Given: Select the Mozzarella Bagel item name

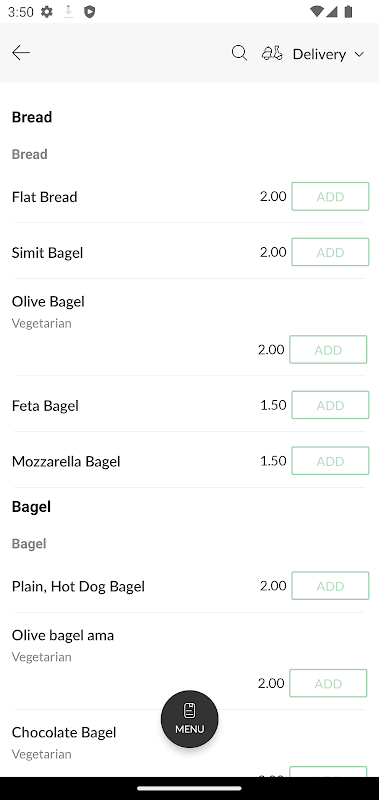Looking at the screenshot, I should (66, 461).
